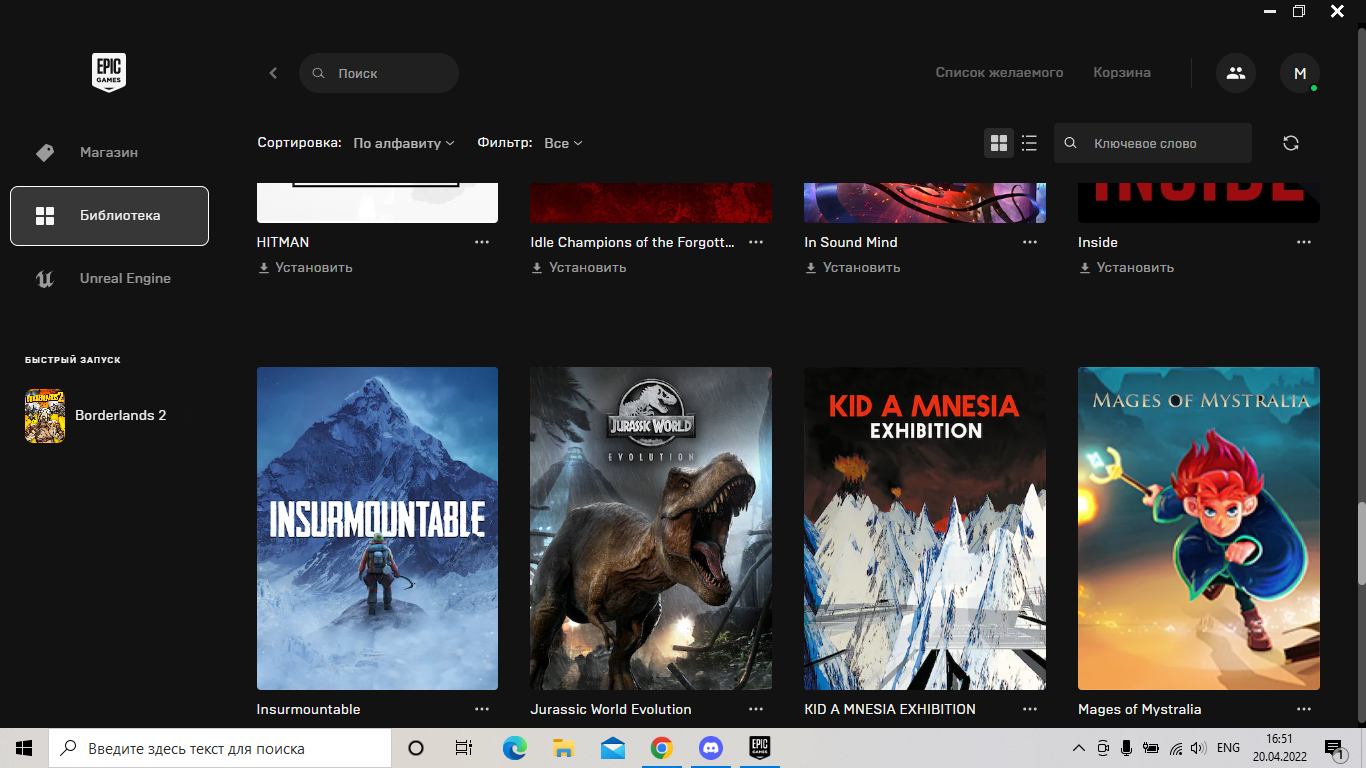This screenshot has width=1366, height=768.
Task: Install In Sound Mind
Action: pyautogui.click(x=853, y=267)
